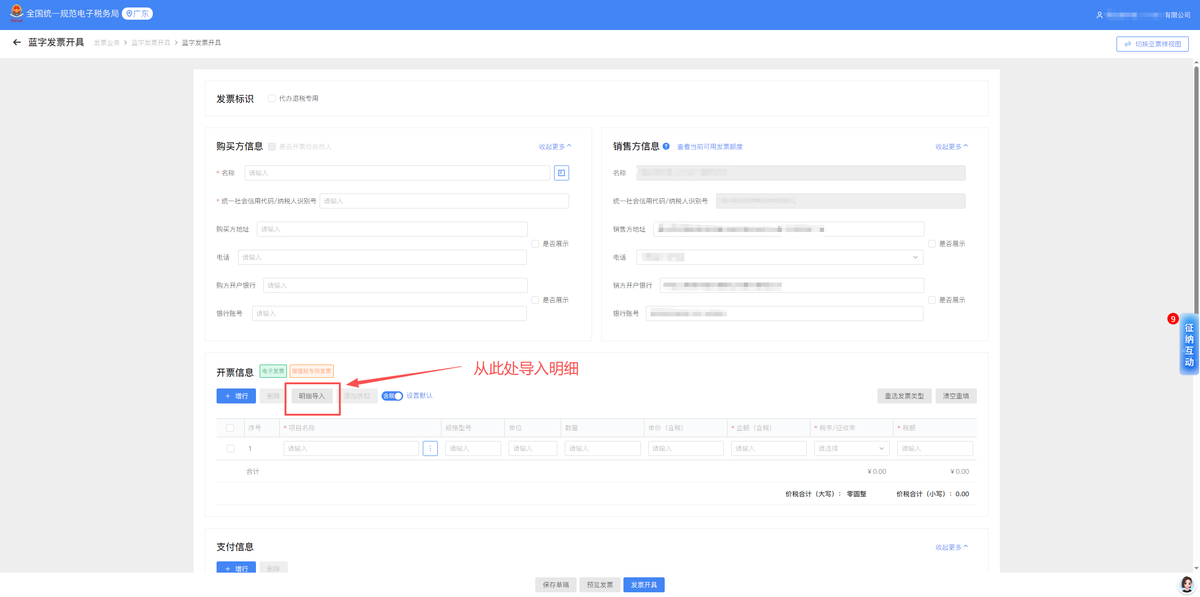Collapse seller info via 收起更多
The width and height of the screenshot is (1200, 597).
pyautogui.click(x=952, y=147)
